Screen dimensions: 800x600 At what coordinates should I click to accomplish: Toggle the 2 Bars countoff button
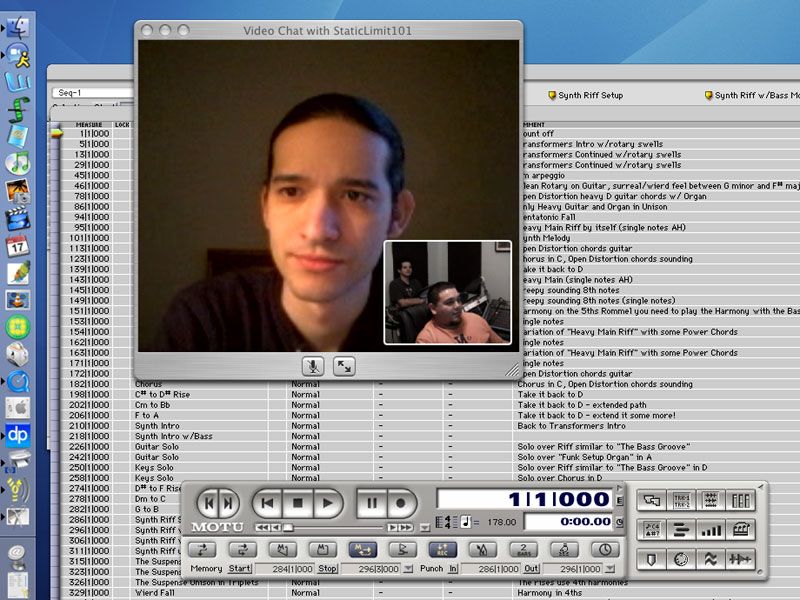pos(523,549)
